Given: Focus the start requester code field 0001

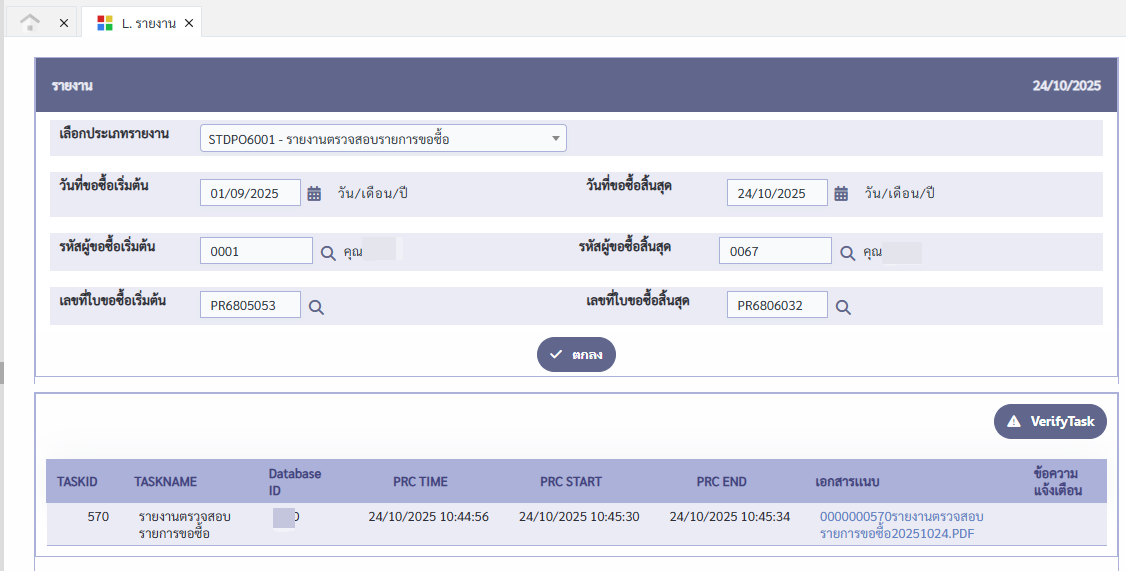Looking at the screenshot, I should [x=256, y=252].
